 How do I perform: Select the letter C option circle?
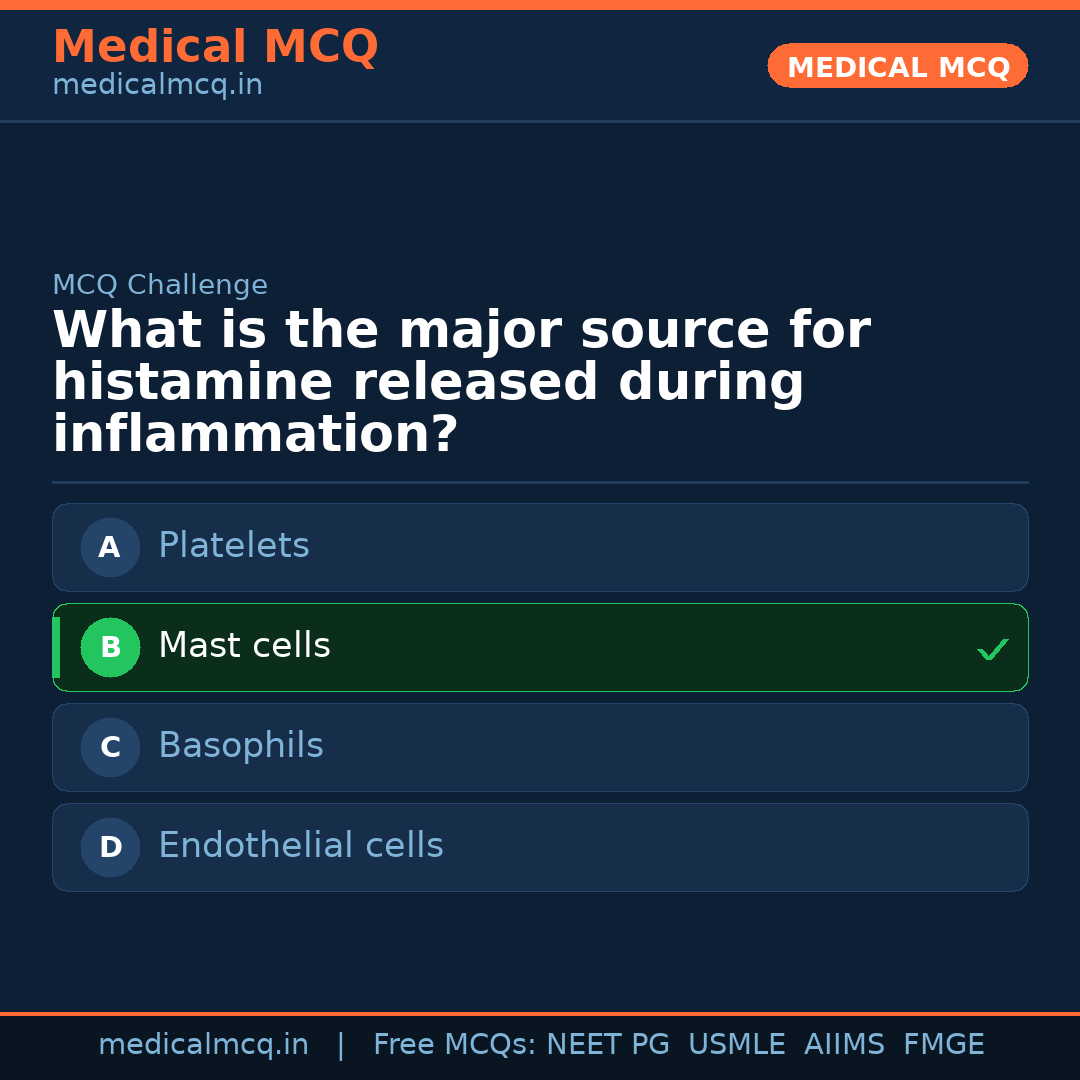[110, 748]
